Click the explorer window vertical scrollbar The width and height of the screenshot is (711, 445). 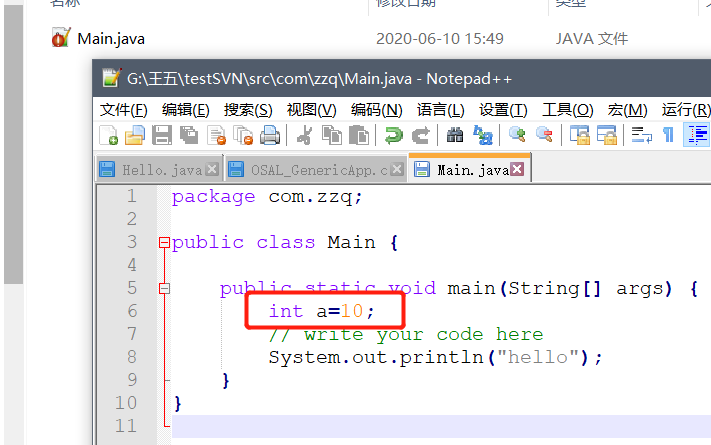(x=14, y=145)
